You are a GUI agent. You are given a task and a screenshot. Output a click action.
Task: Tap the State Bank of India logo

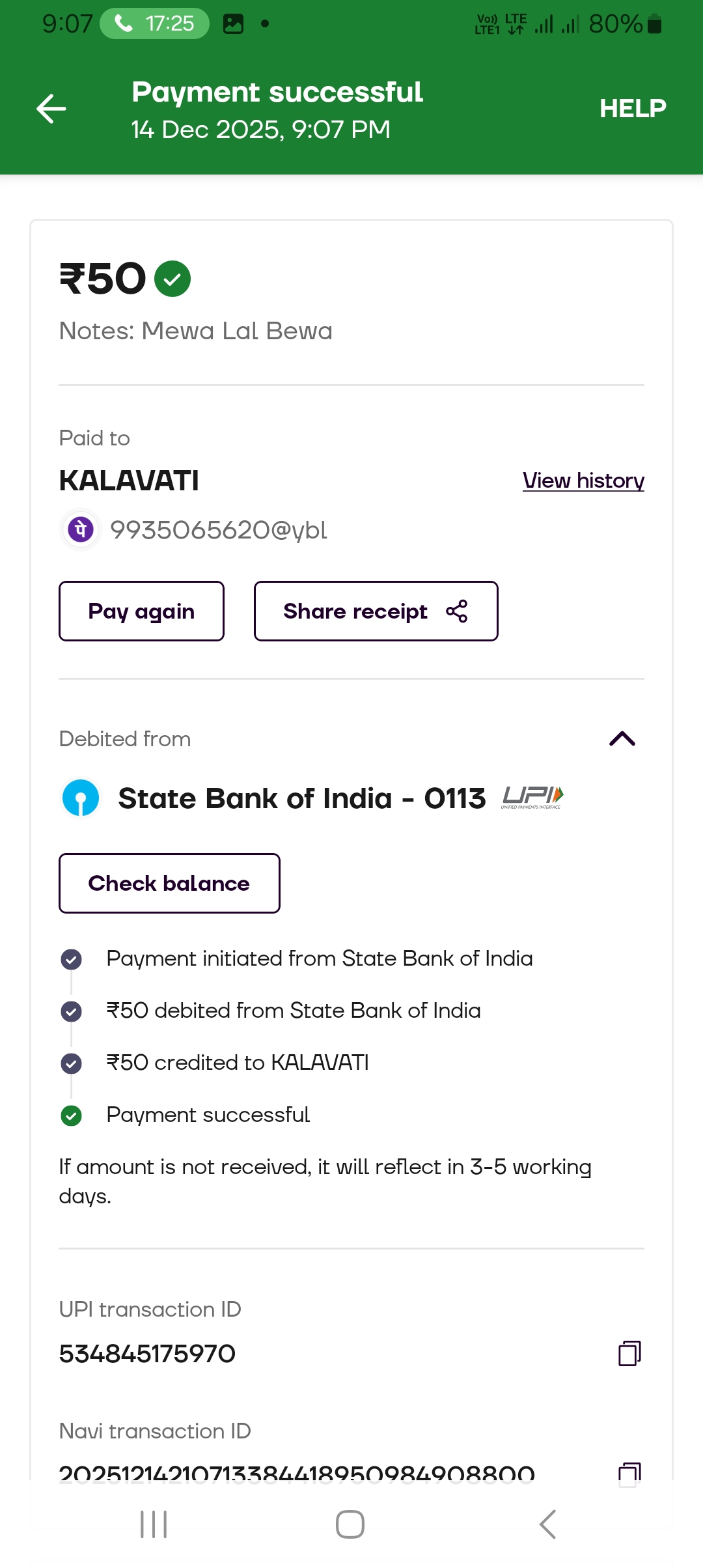coord(81,798)
